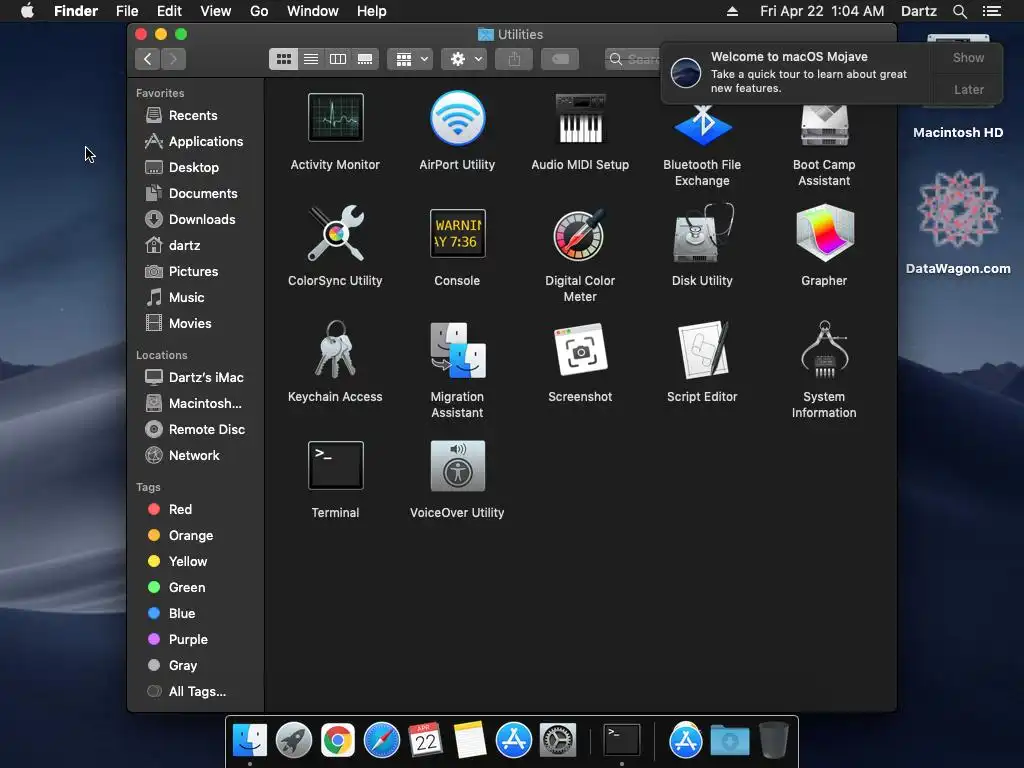
Task: Open the Apple menu
Action: tap(27, 11)
